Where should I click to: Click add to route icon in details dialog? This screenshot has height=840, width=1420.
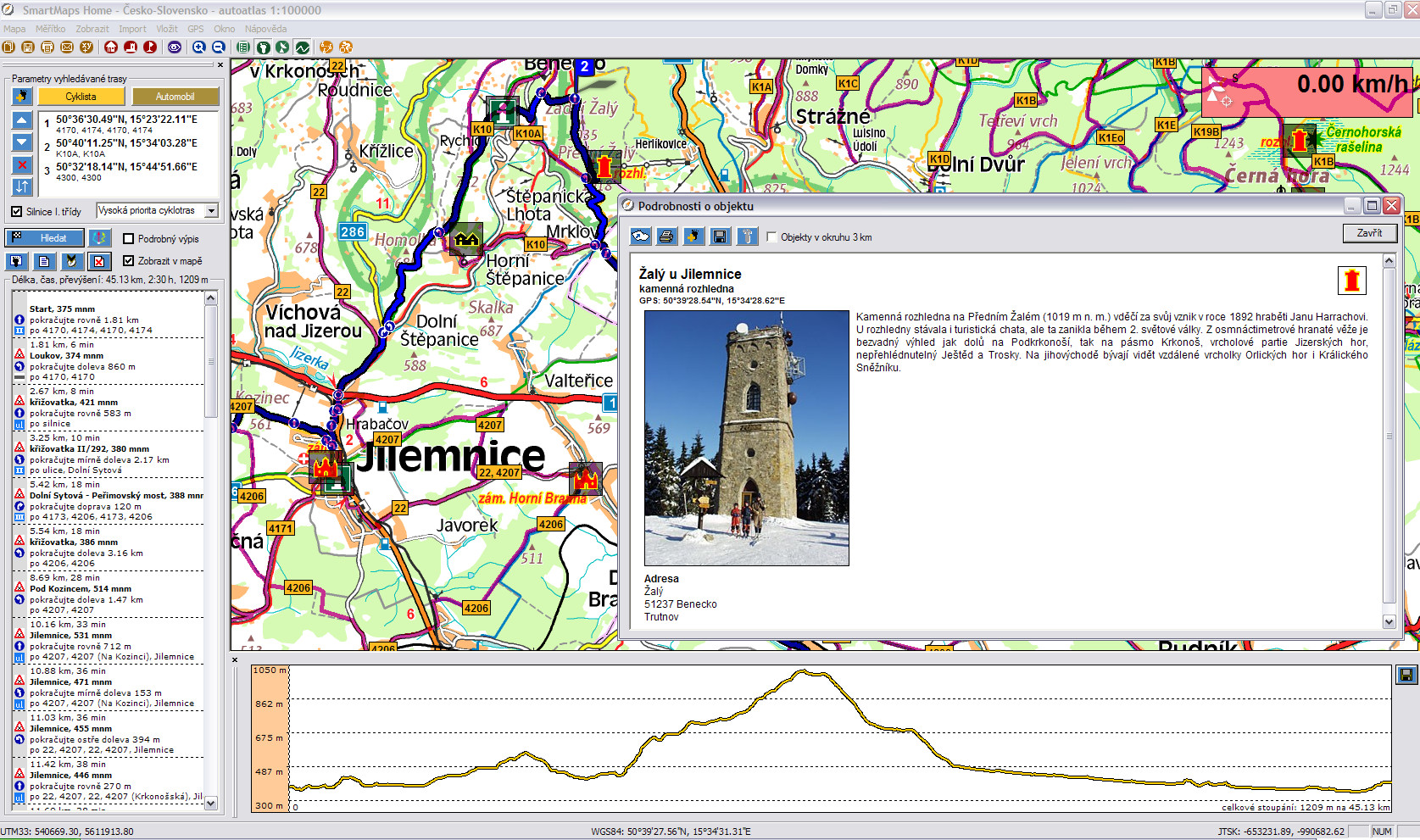tap(693, 236)
